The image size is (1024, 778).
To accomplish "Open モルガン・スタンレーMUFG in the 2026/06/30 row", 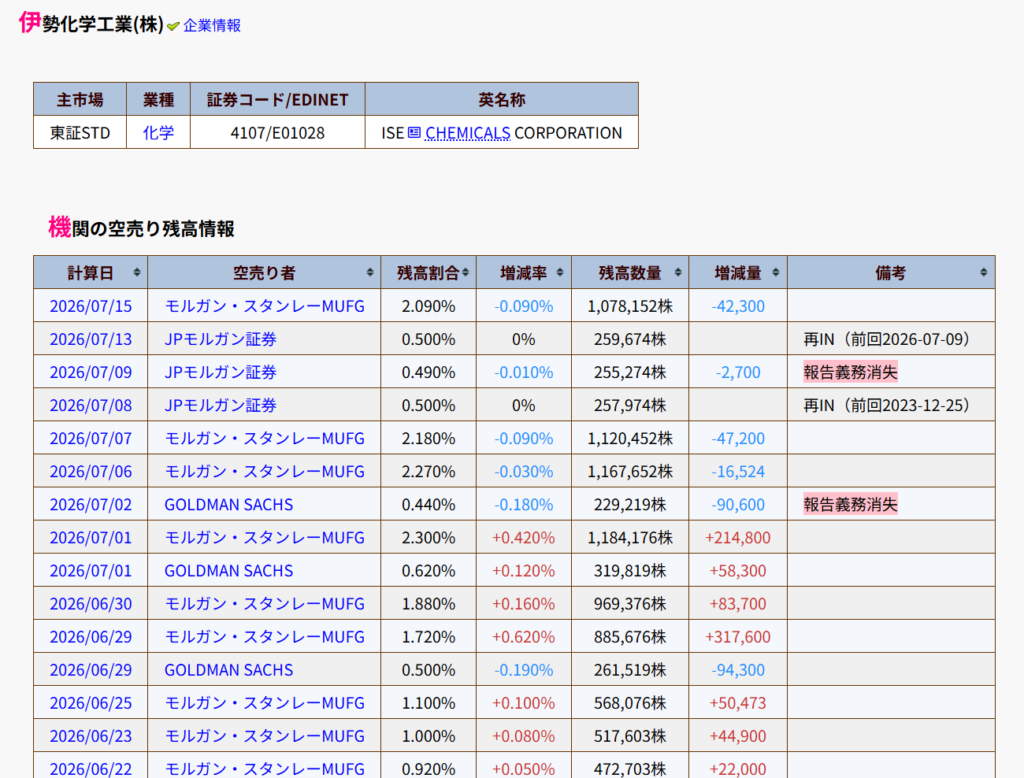I will coord(264,604).
